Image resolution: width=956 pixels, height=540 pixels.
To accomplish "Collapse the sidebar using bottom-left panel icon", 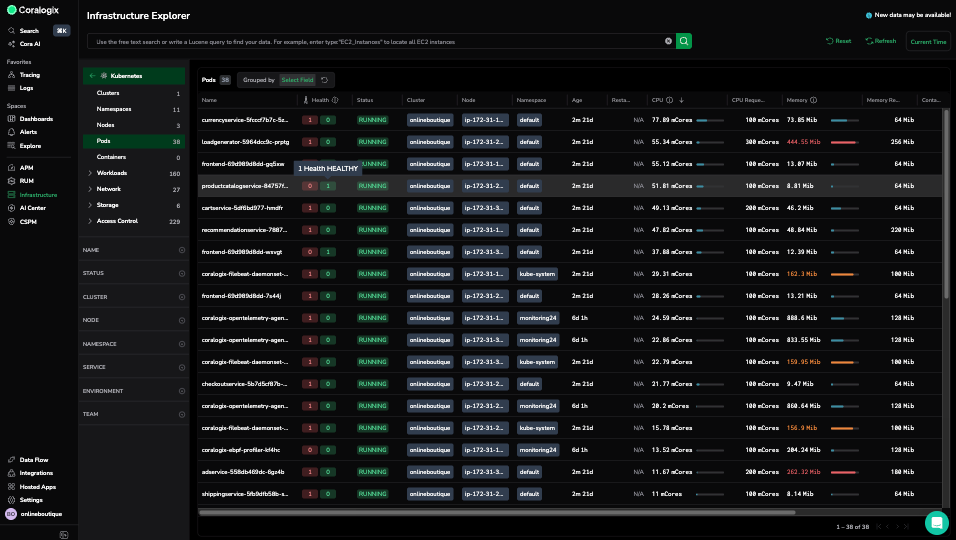I will pyautogui.click(x=64, y=534).
